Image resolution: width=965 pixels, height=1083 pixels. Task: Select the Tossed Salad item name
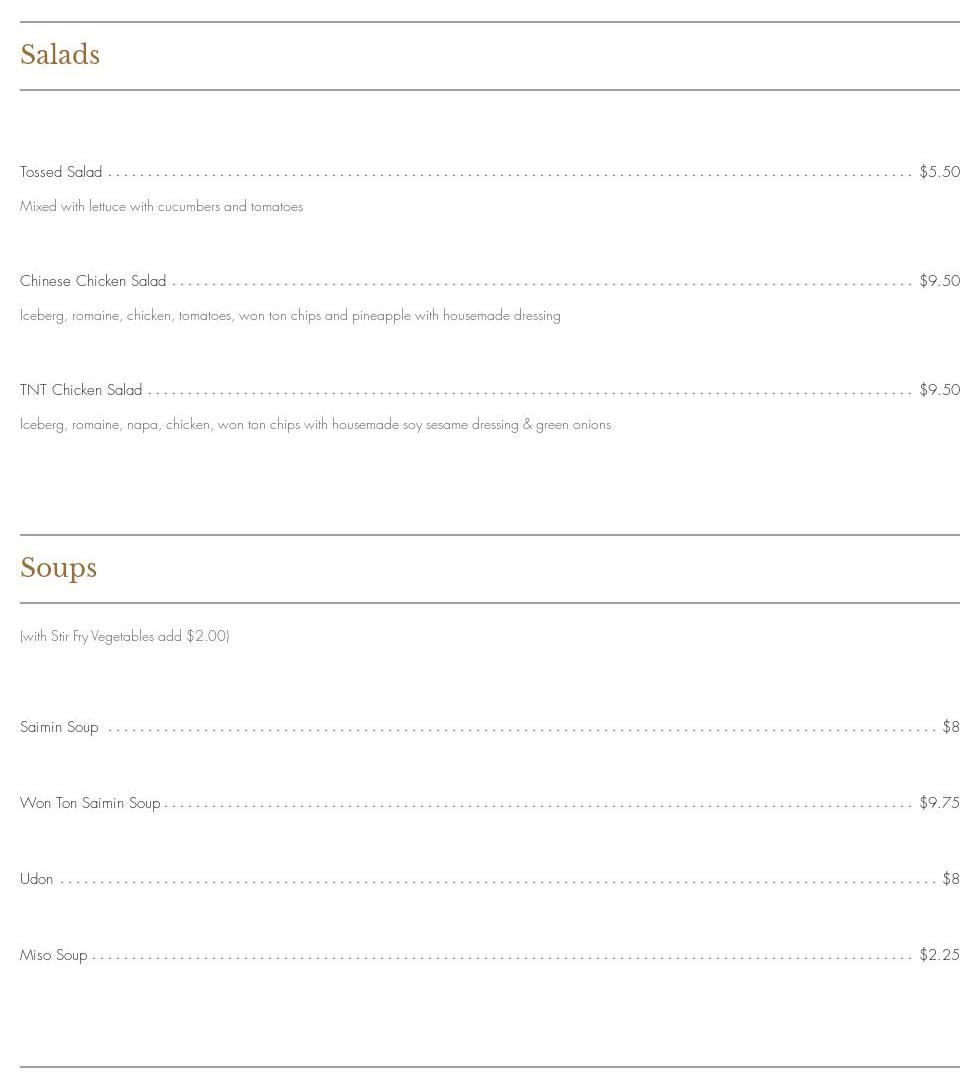(61, 172)
